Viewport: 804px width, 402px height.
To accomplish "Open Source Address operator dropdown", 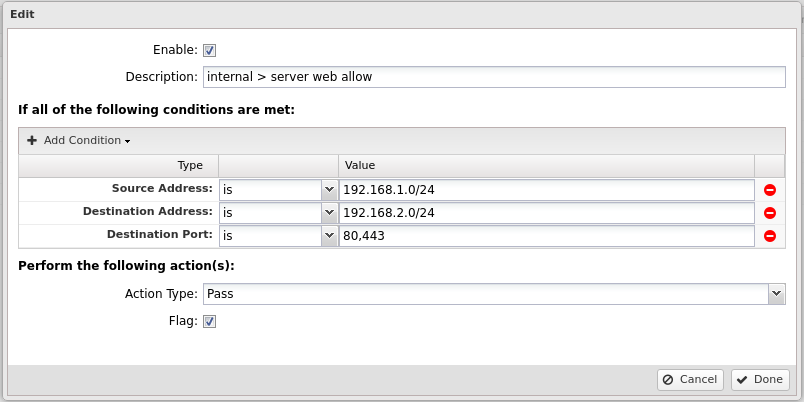I will tap(329, 190).
